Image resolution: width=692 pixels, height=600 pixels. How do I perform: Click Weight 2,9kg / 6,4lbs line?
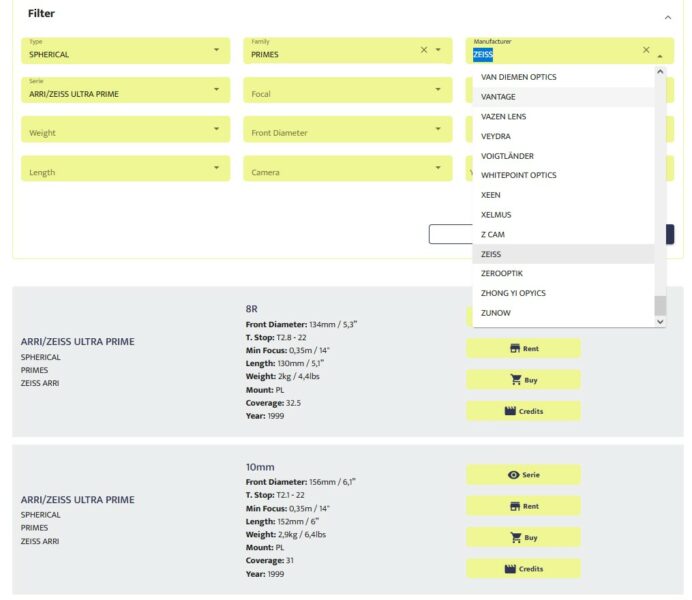pyautogui.click(x=286, y=534)
